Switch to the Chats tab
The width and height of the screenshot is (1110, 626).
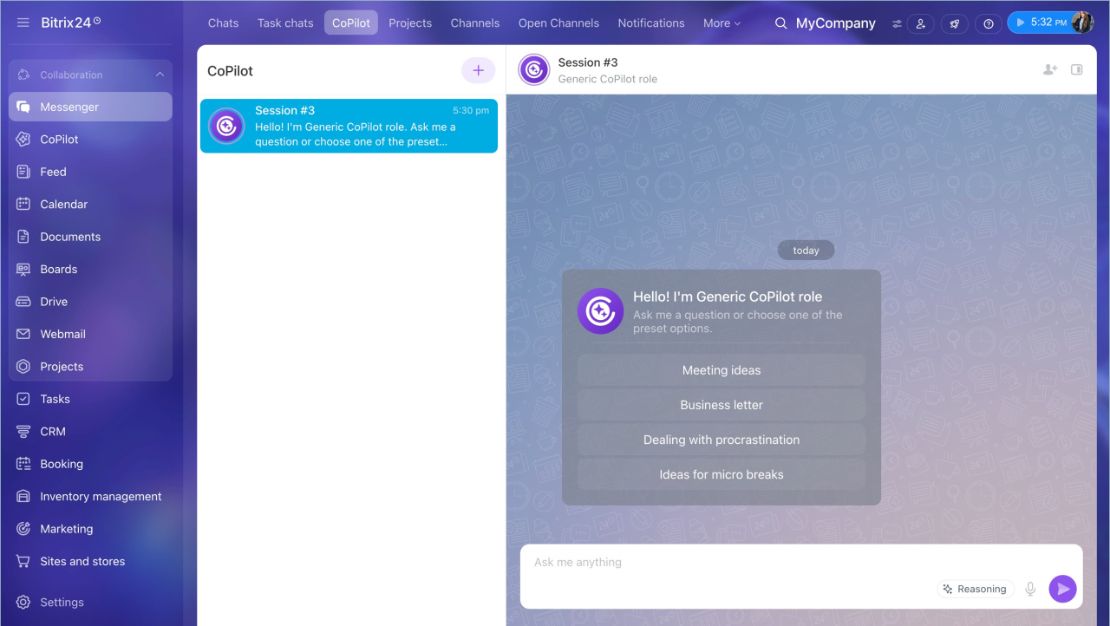click(x=223, y=23)
